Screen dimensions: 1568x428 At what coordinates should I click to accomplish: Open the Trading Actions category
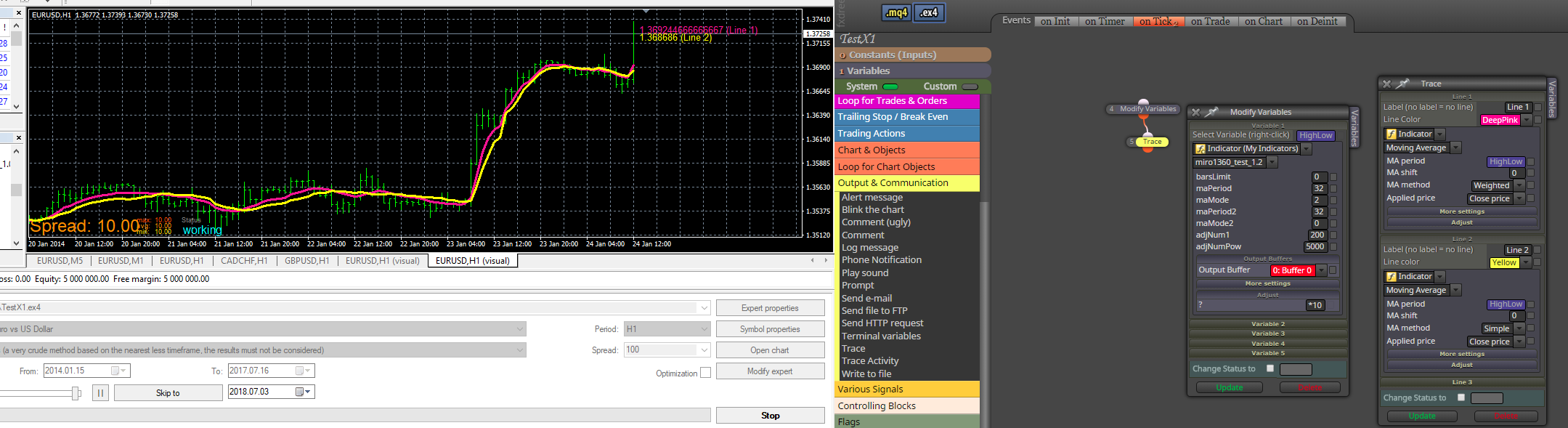click(x=907, y=134)
